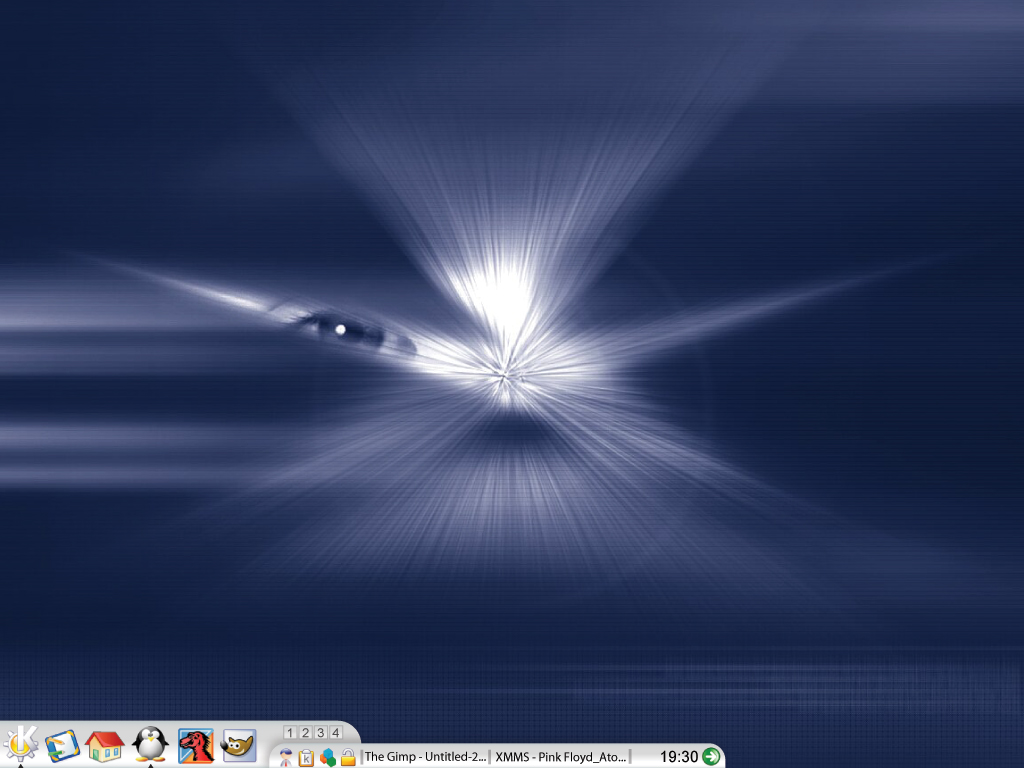
Task: Click the Tux penguin icon
Action: (x=150, y=744)
